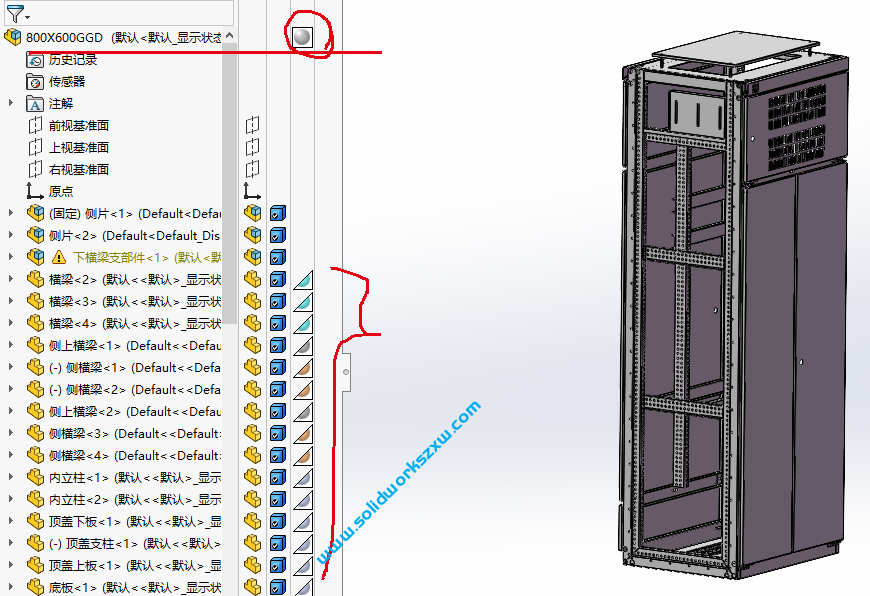Select 前视基准面 in the feature tree

coord(80,125)
